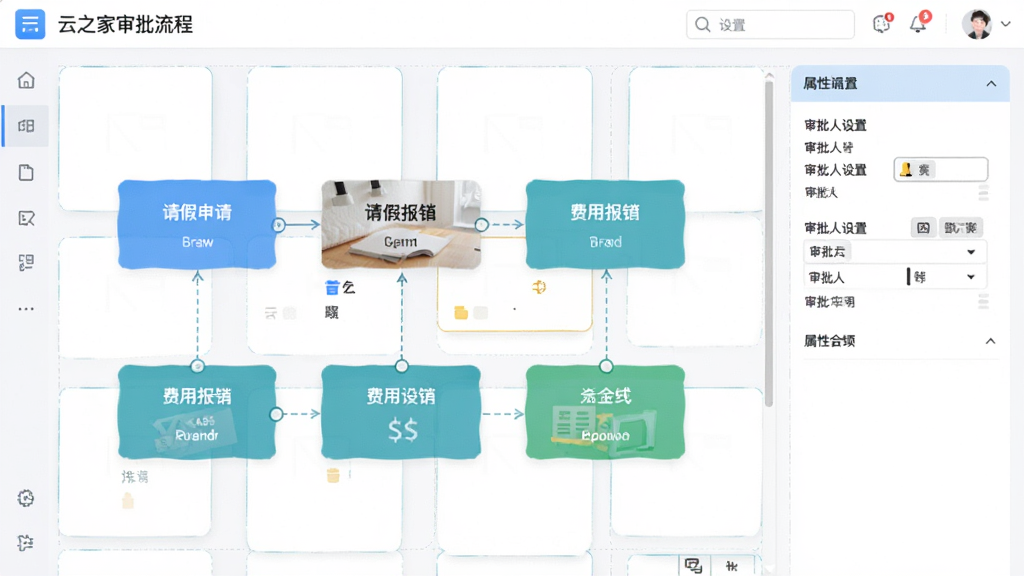1024x576 pixels.
Task: Toggle the handle next to 审批人 row
Action: click(983, 193)
